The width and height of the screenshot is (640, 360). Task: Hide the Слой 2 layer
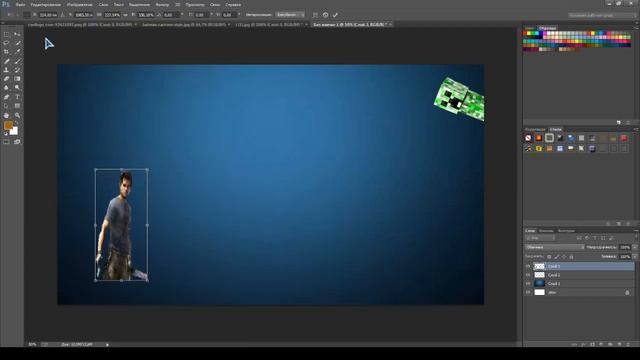[x=528, y=275]
